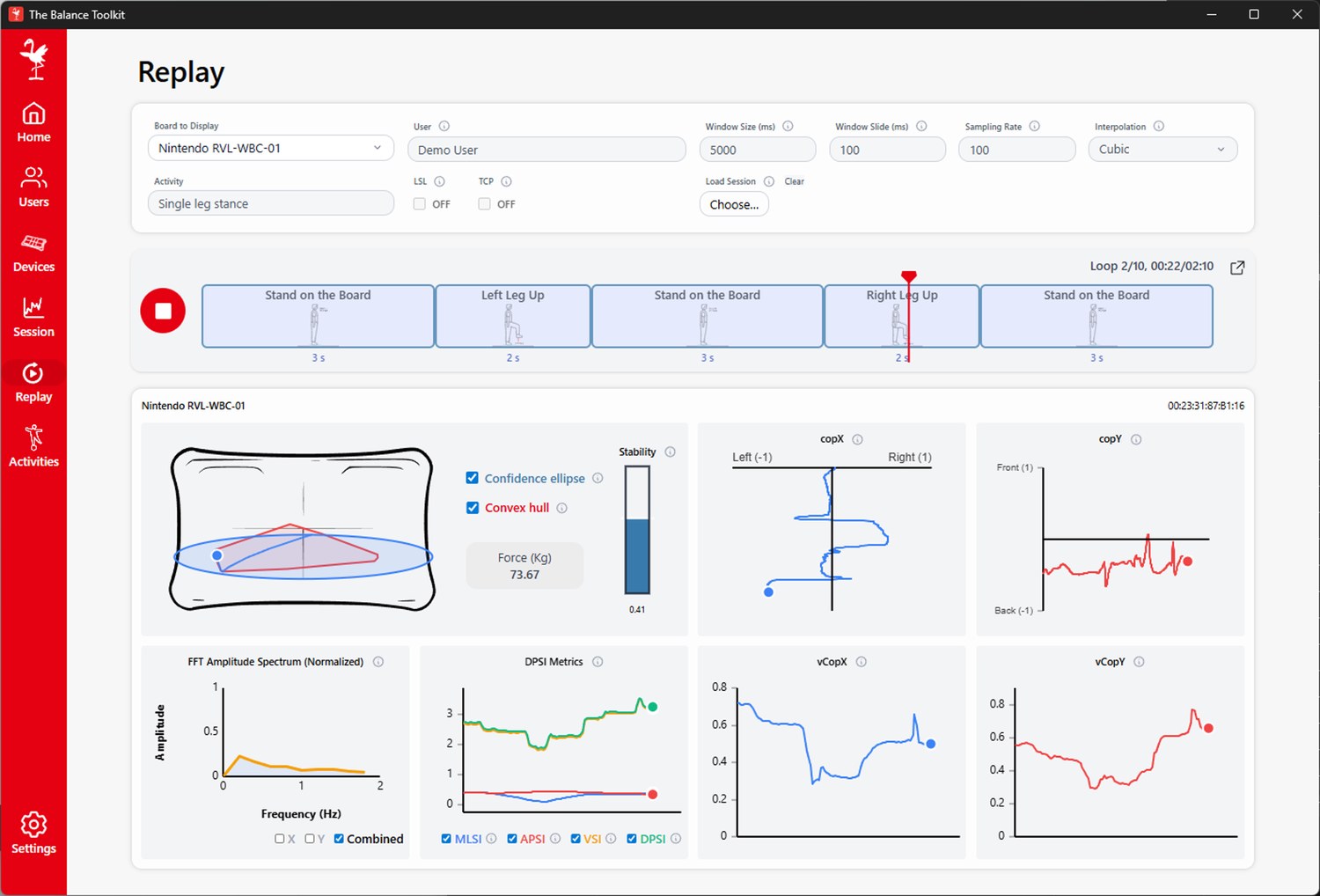Stop the replay with the red stop button
The height and width of the screenshot is (896, 1320).
163,311
